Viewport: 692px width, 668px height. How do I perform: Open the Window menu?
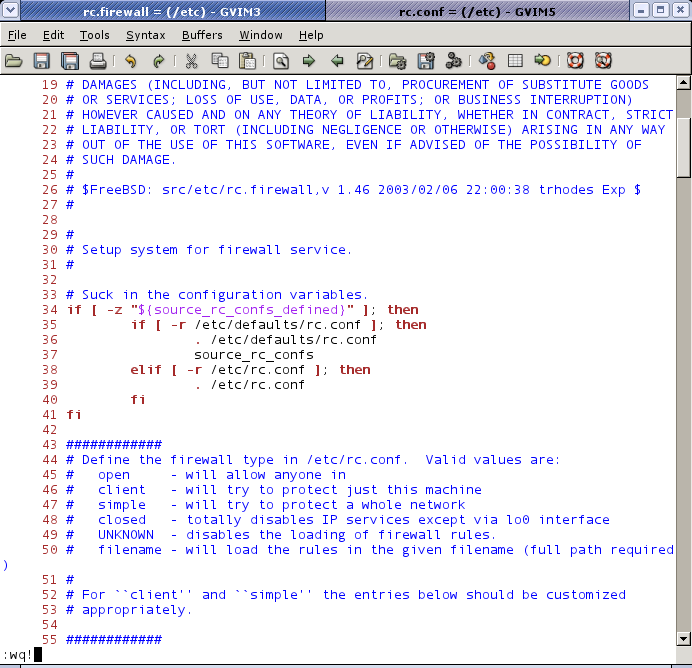(260, 35)
